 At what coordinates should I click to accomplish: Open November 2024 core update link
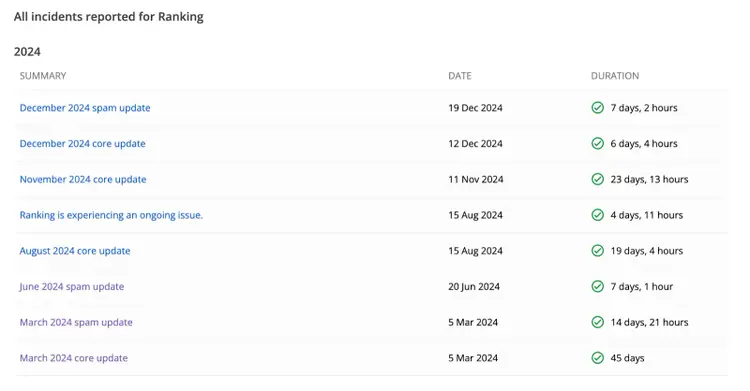coord(83,179)
